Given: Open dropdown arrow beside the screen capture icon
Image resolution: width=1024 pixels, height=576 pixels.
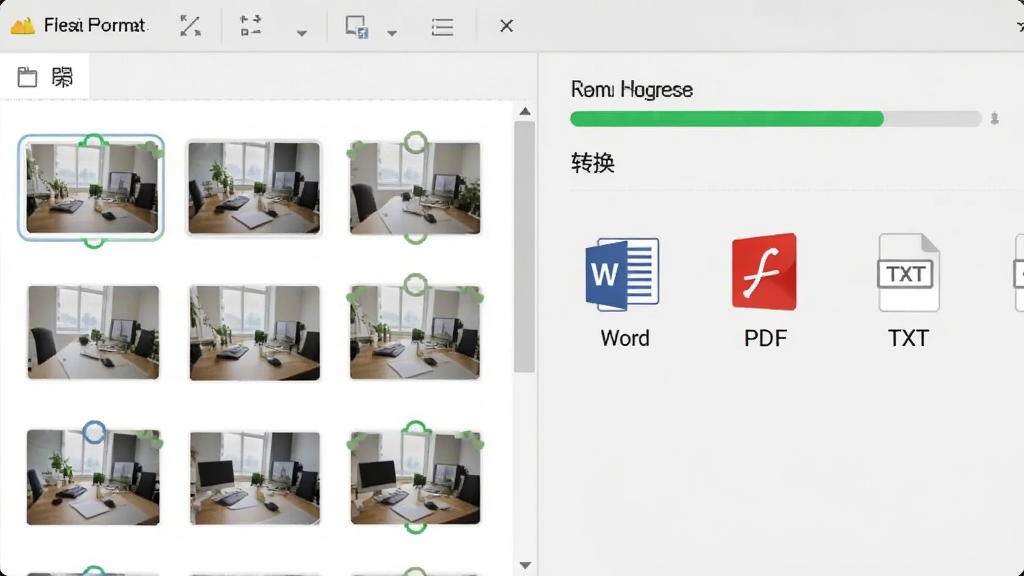Looking at the screenshot, I should (391, 33).
